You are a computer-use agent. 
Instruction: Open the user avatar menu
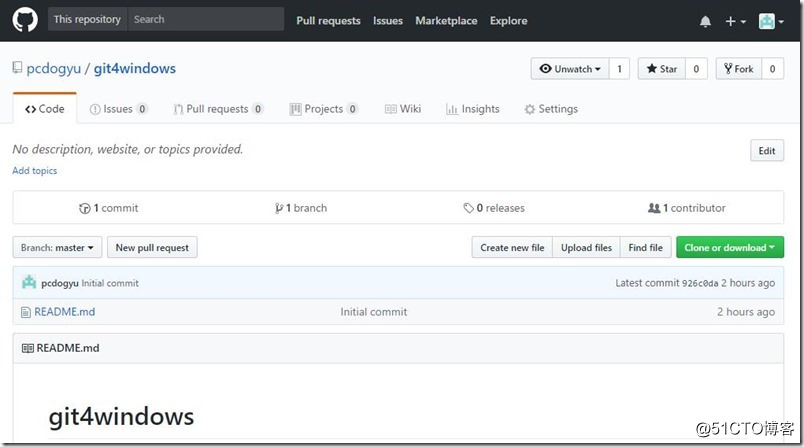(x=771, y=21)
